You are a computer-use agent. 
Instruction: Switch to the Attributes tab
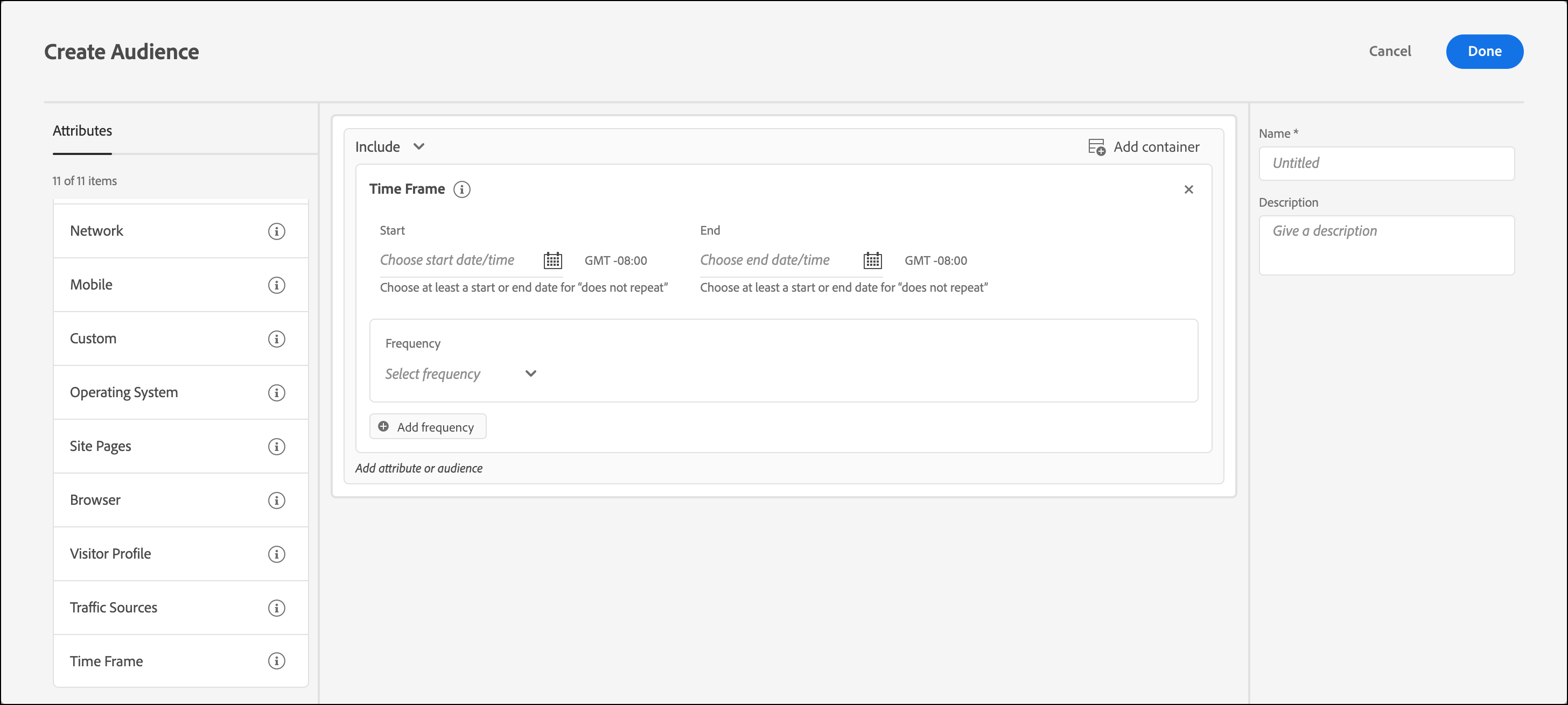(82, 131)
